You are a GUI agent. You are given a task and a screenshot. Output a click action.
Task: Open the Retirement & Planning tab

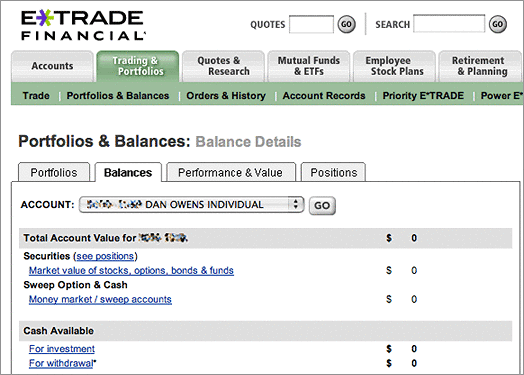[480, 66]
